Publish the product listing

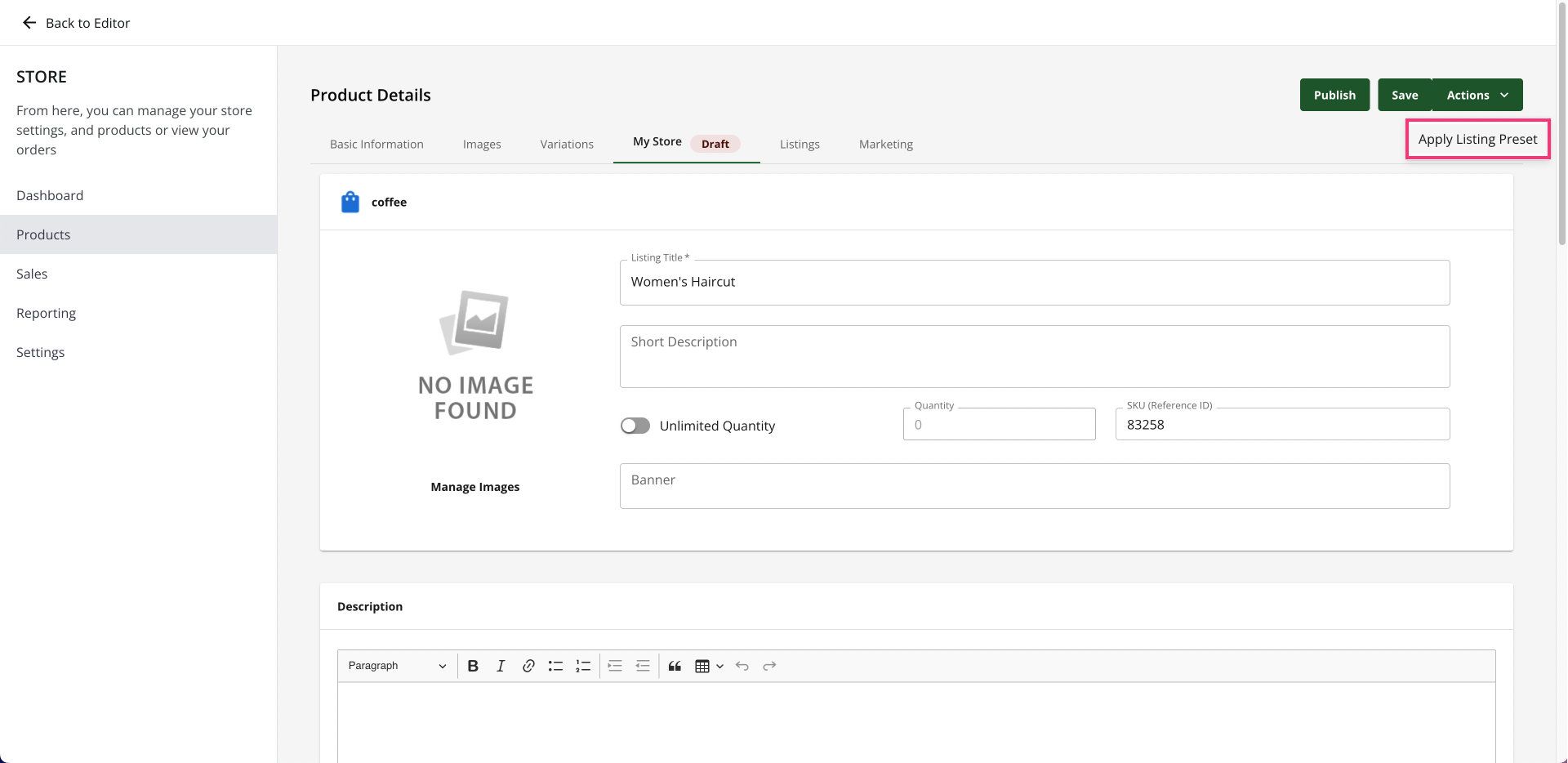tap(1334, 95)
